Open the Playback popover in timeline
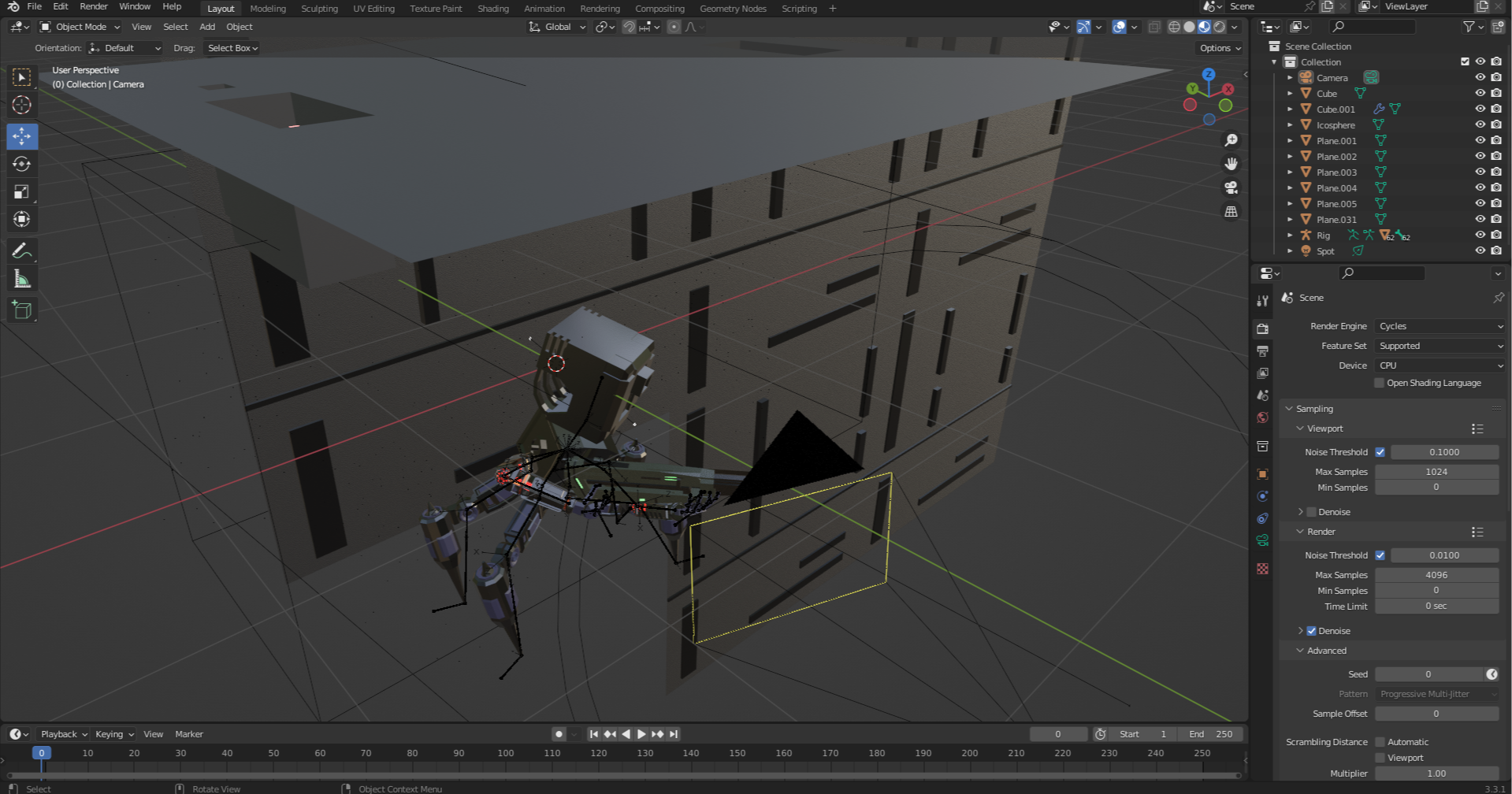The height and width of the screenshot is (794, 1512). tap(63, 734)
